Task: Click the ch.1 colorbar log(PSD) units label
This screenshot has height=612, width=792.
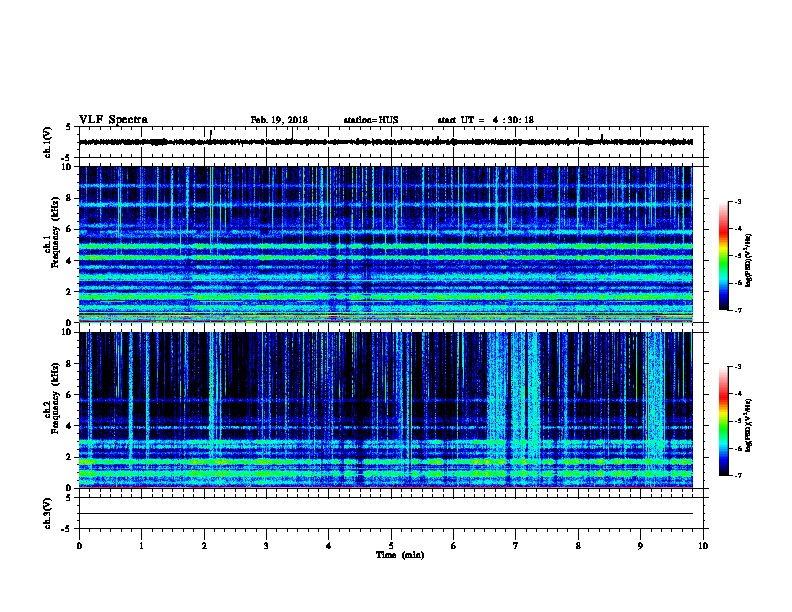Action: [x=749, y=260]
